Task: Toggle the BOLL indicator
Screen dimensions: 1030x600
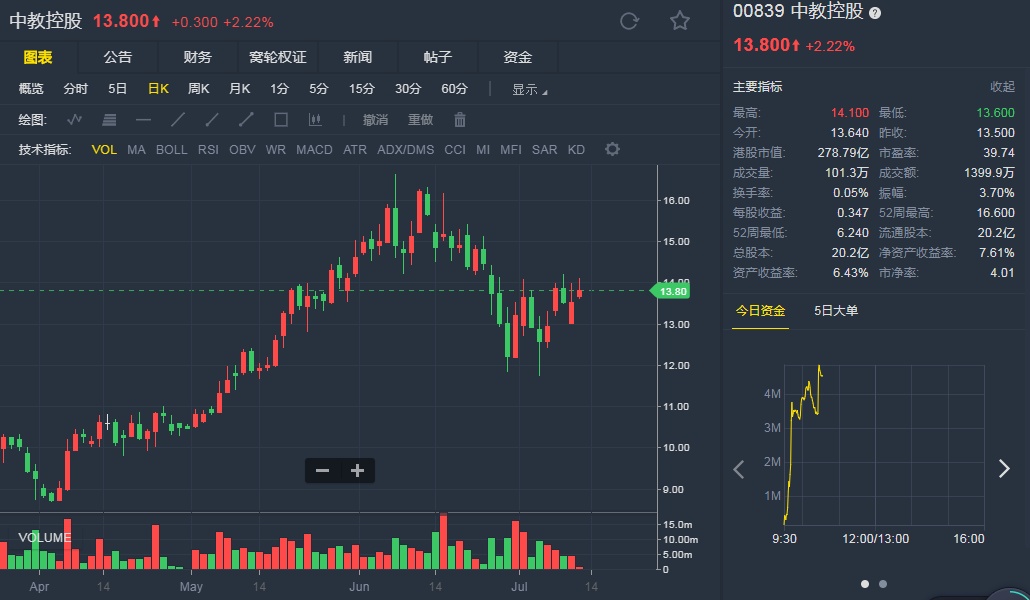Action: (x=171, y=150)
